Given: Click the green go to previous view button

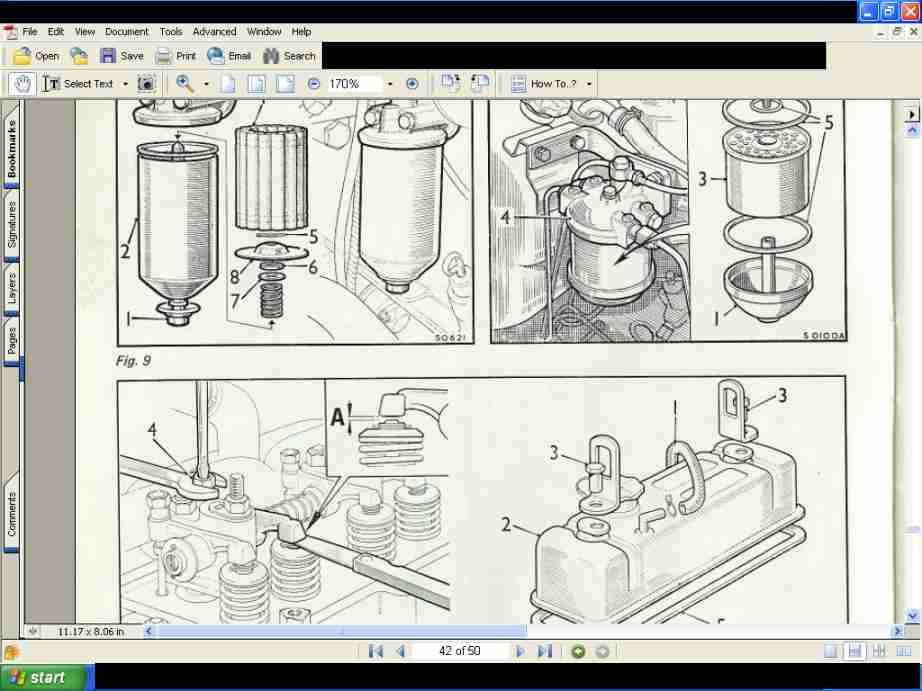Looking at the screenshot, I should point(578,652).
